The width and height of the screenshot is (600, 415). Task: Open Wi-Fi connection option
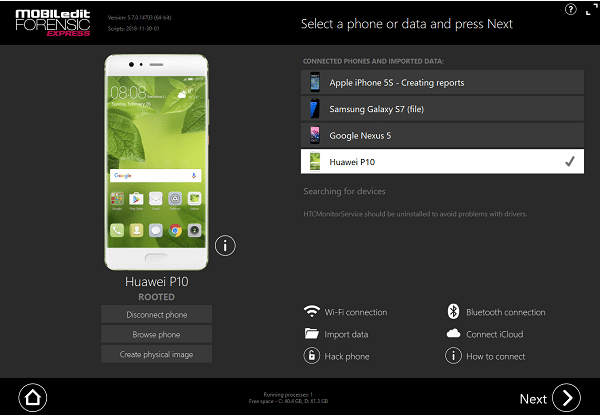(x=355, y=312)
